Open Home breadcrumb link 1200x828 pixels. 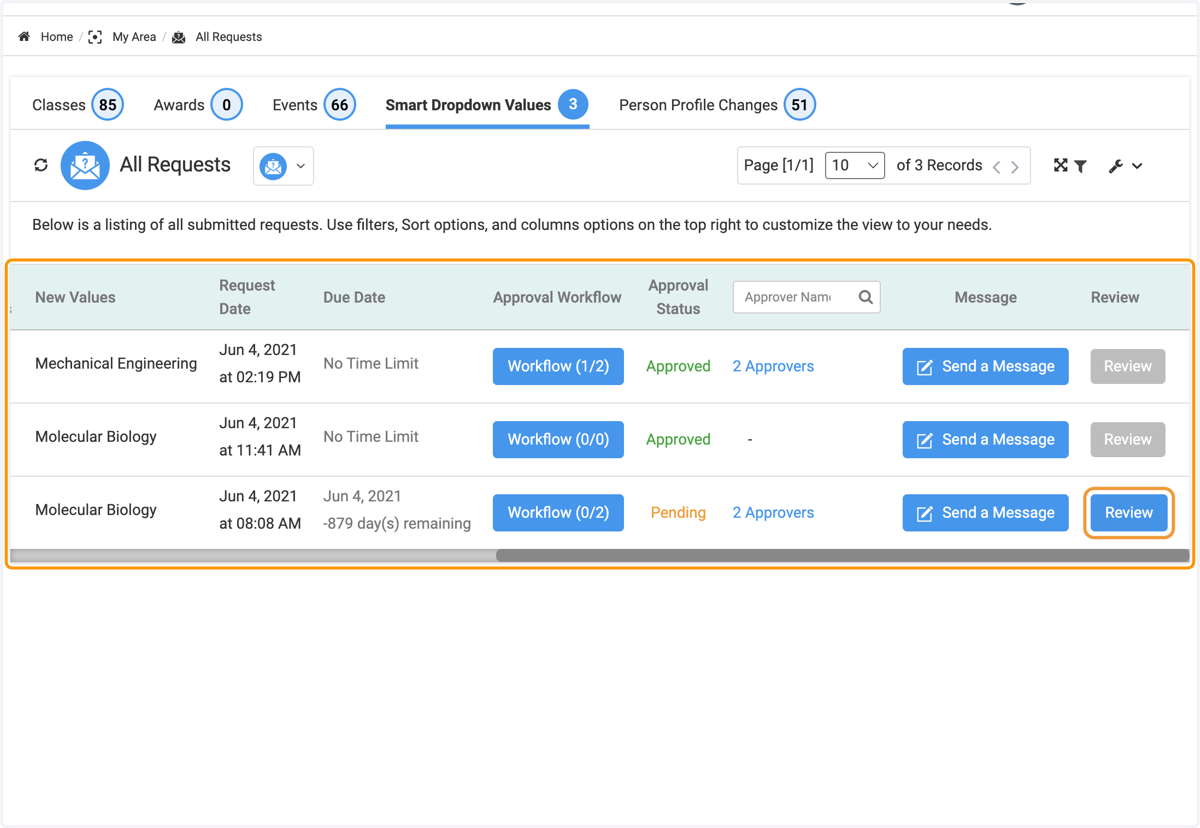point(57,37)
